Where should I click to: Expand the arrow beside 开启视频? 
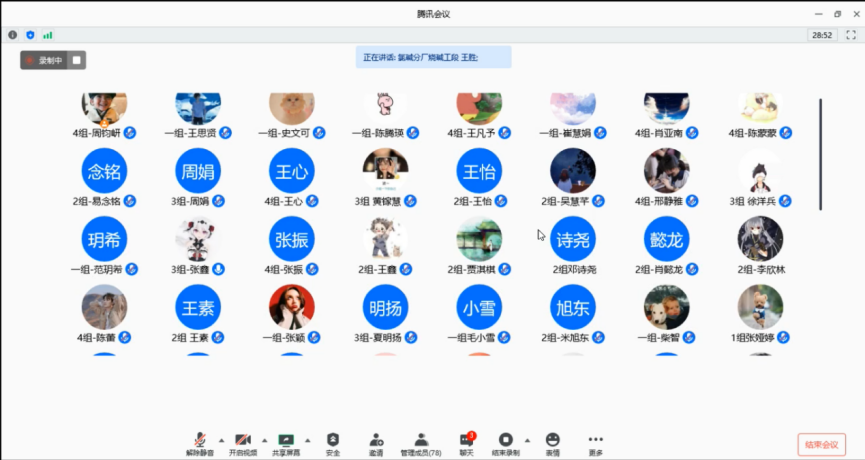pos(264,439)
